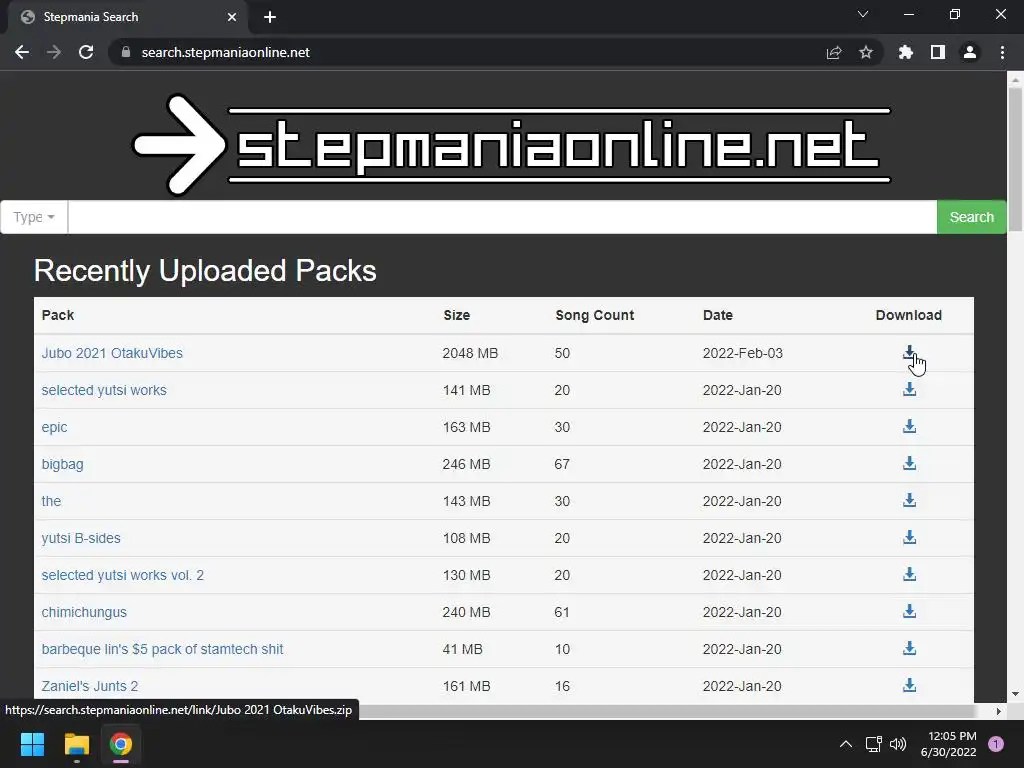Select the Stepmania Search tab

tap(128, 17)
